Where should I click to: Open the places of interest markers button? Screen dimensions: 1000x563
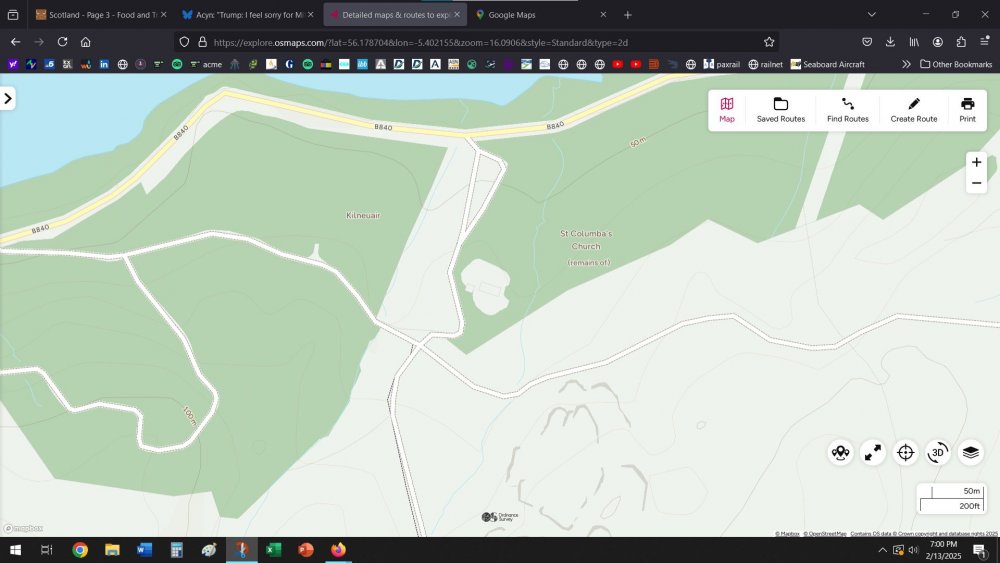tap(840, 452)
